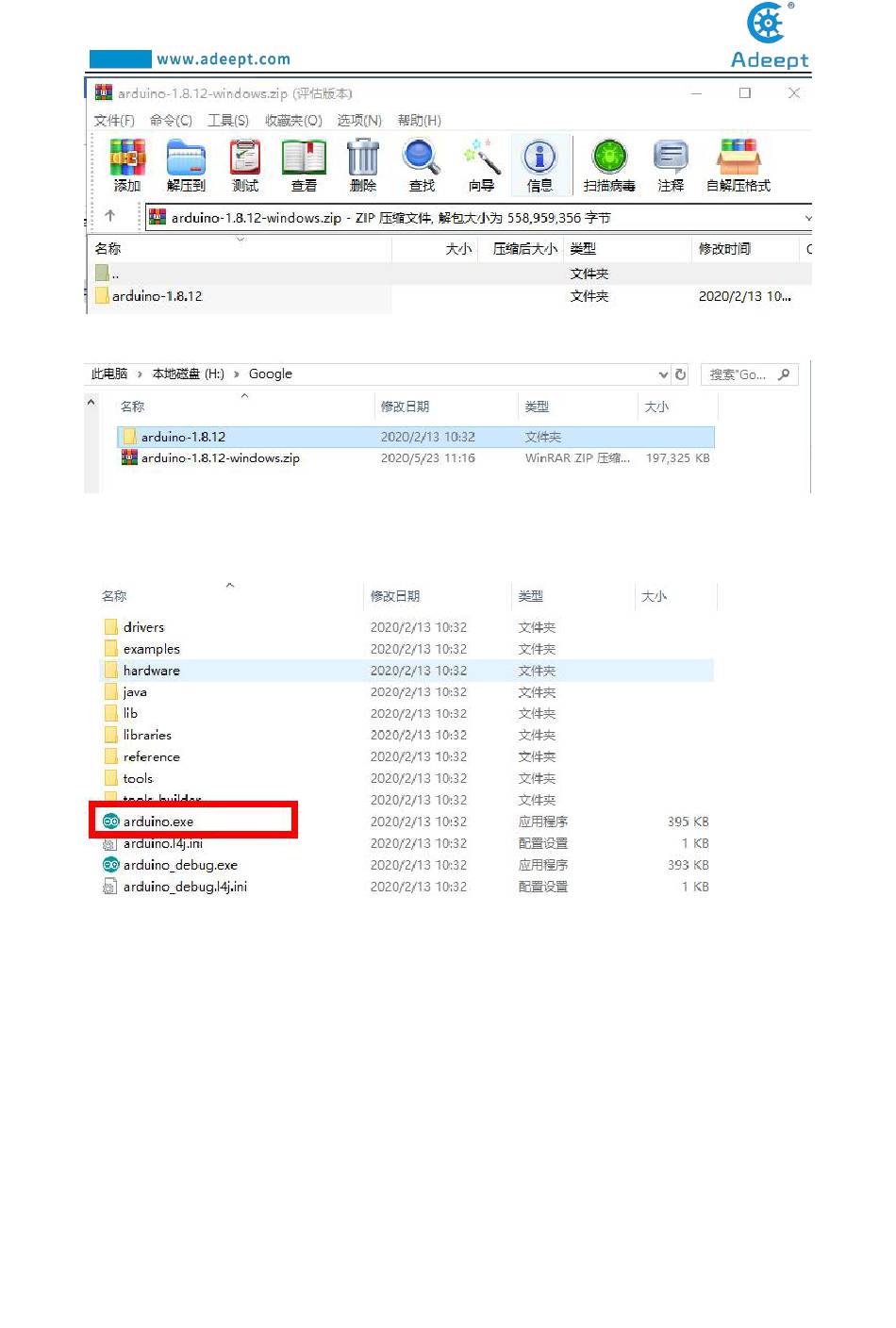Click the WinRAR up-one-level arrow
Screen dimensions: 896x1328
point(110,216)
